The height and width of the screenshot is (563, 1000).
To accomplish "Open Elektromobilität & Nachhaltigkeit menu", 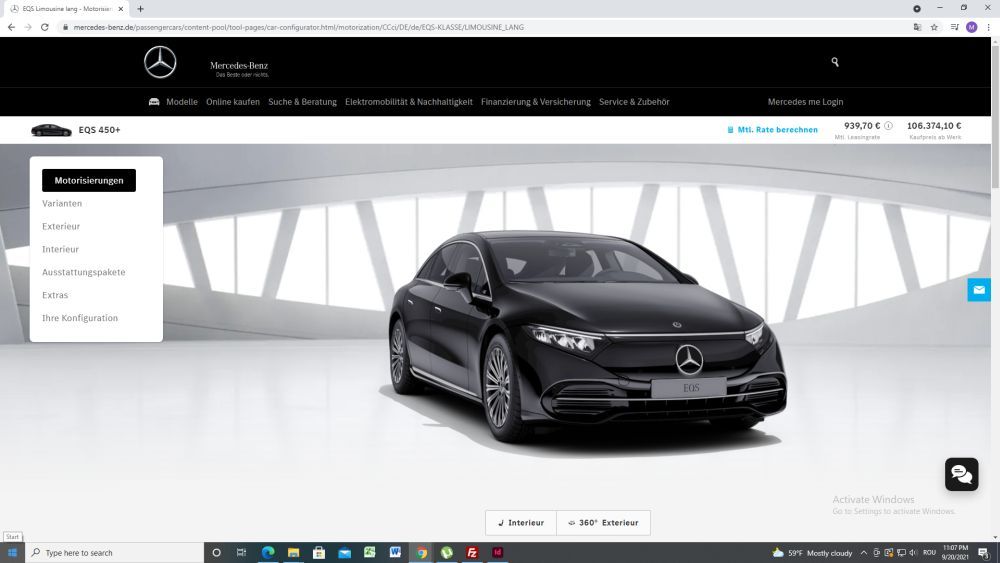I will 409,102.
